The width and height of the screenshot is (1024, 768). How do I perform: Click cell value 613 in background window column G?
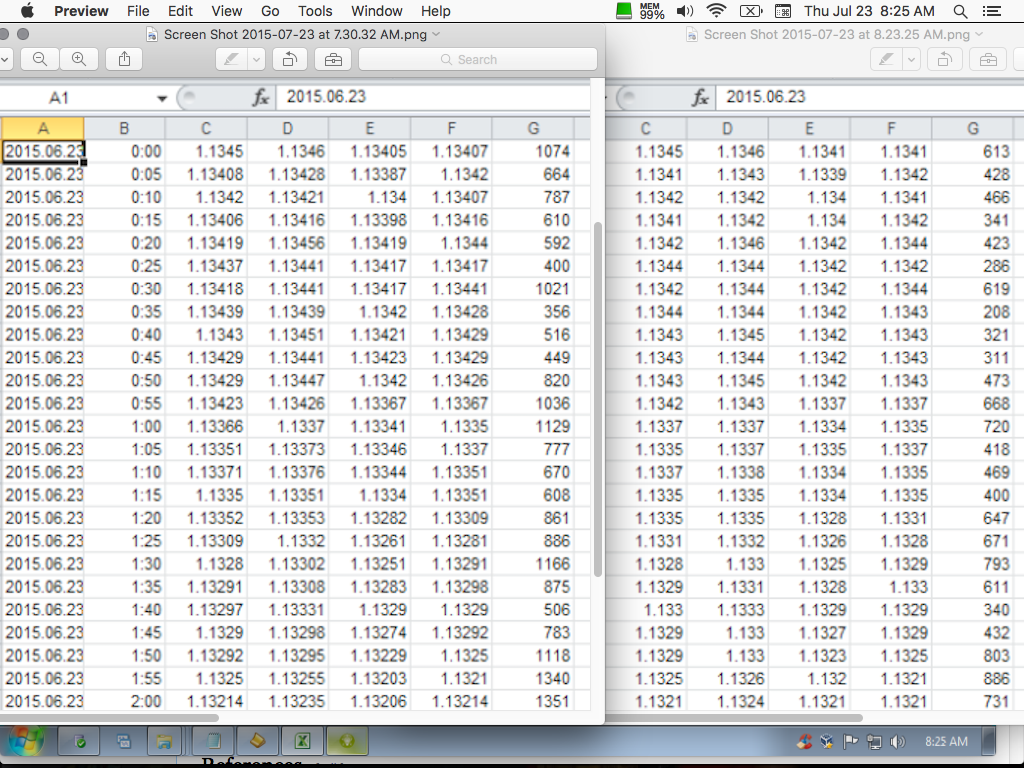pyautogui.click(x=973, y=152)
